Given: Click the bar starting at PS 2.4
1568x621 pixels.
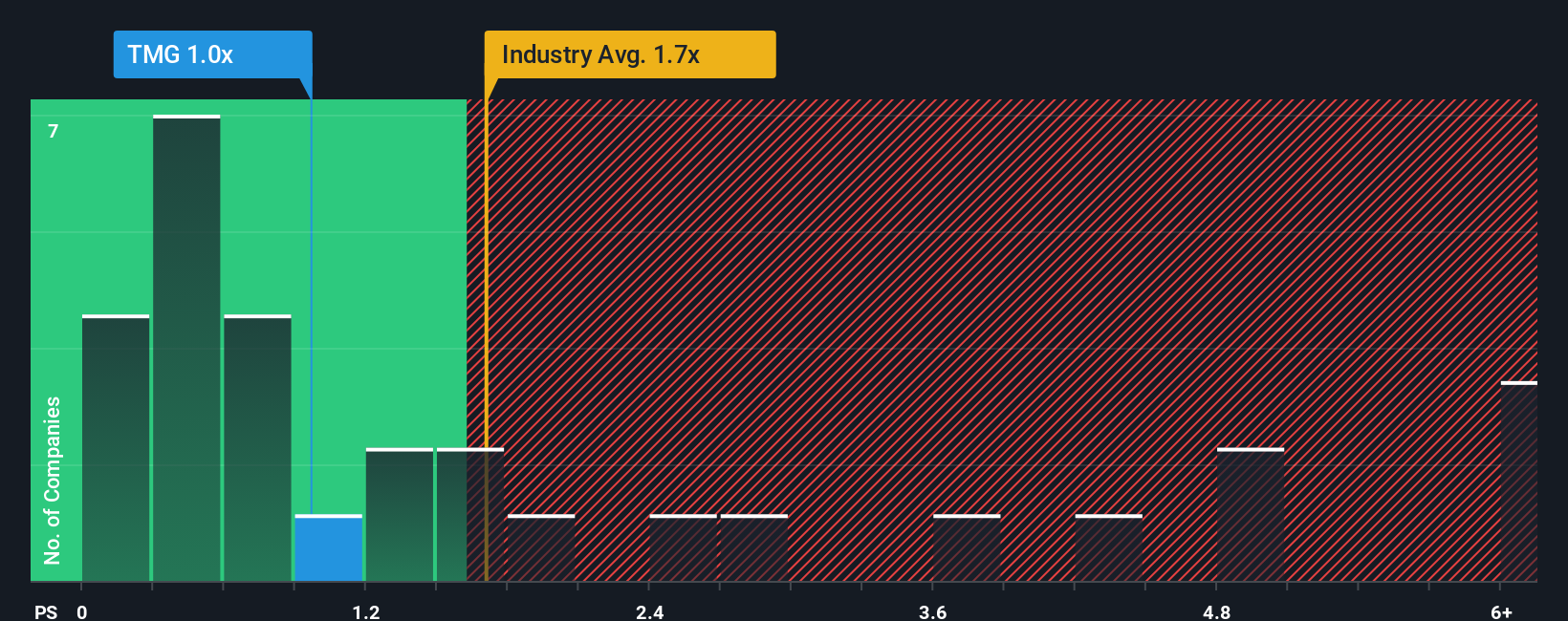Looking at the screenshot, I should point(683,547).
